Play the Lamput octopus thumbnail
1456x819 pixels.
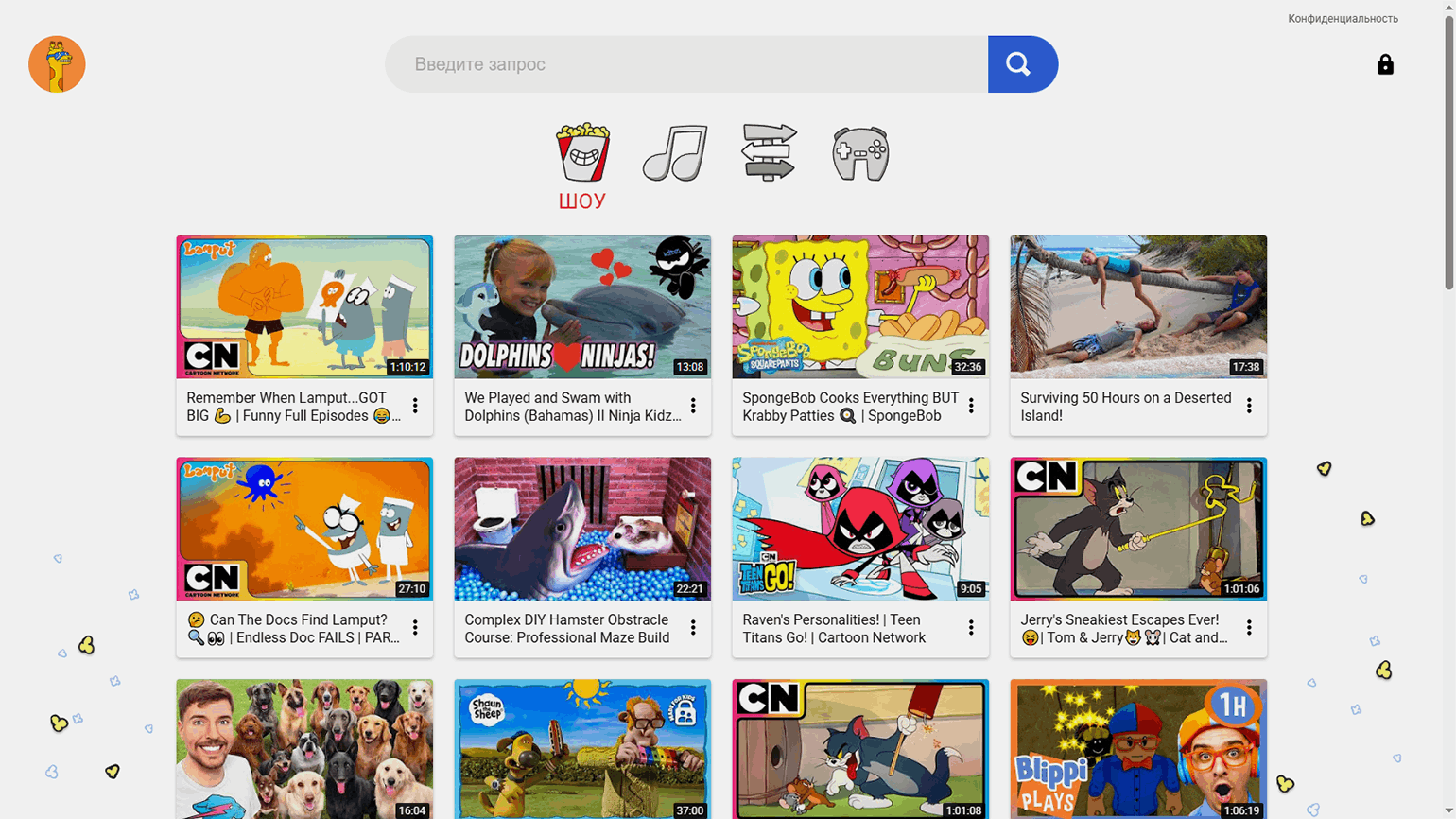click(x=304, y=530)
